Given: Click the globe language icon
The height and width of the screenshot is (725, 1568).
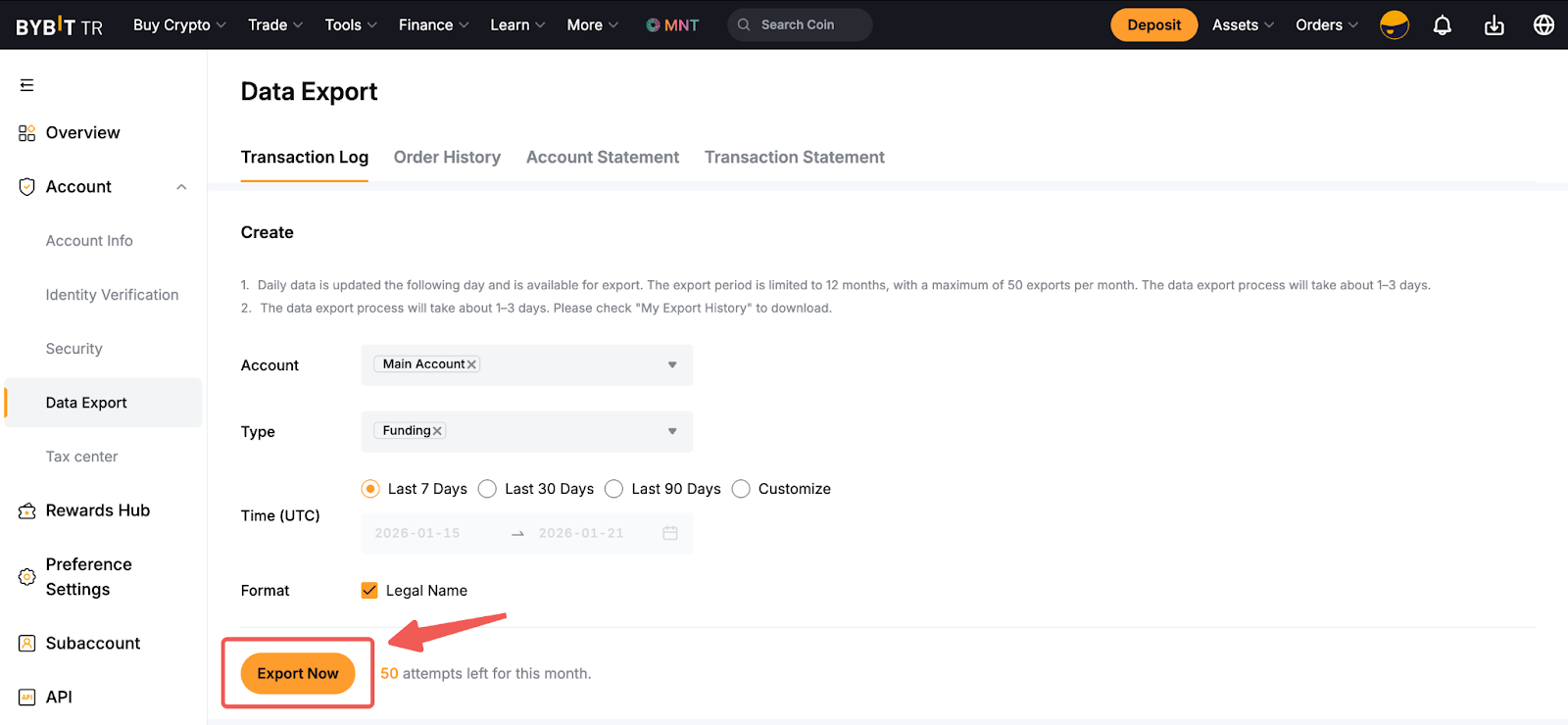Looking at the screenshot, I should point(1543,25).
